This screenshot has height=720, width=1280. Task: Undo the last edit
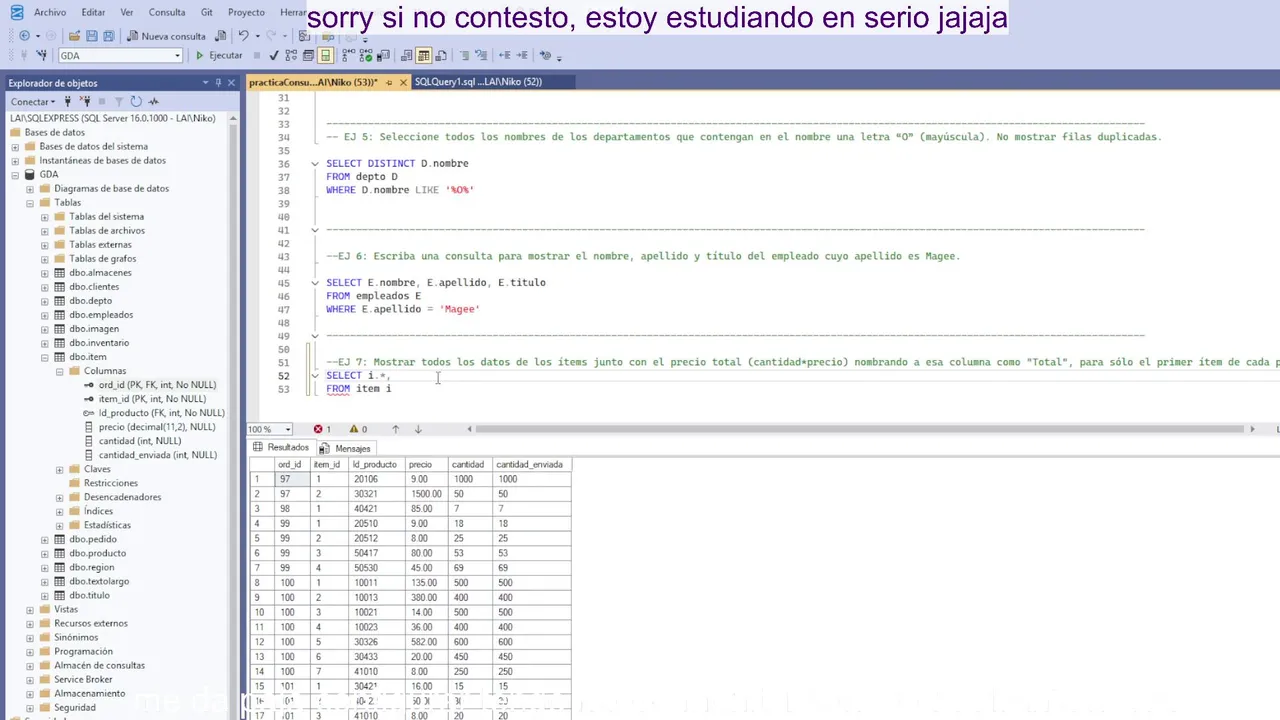243,36
